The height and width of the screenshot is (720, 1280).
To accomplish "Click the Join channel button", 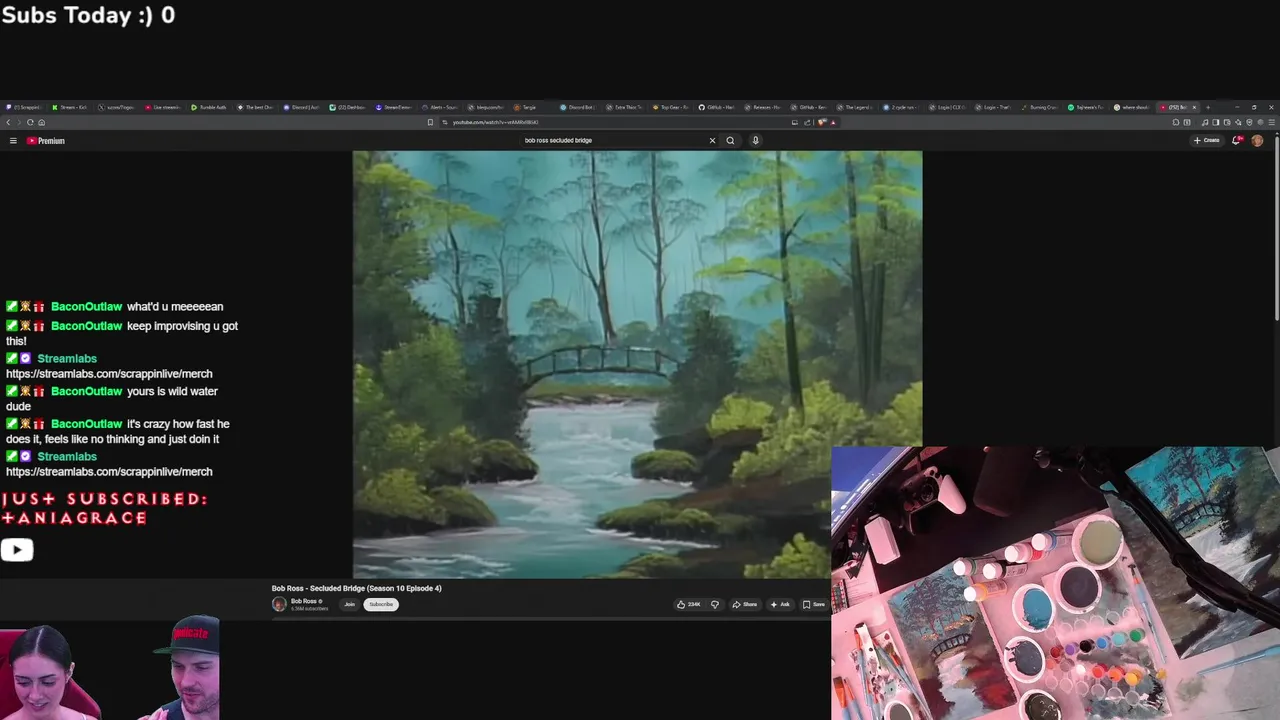I will [x=350, y=604].
